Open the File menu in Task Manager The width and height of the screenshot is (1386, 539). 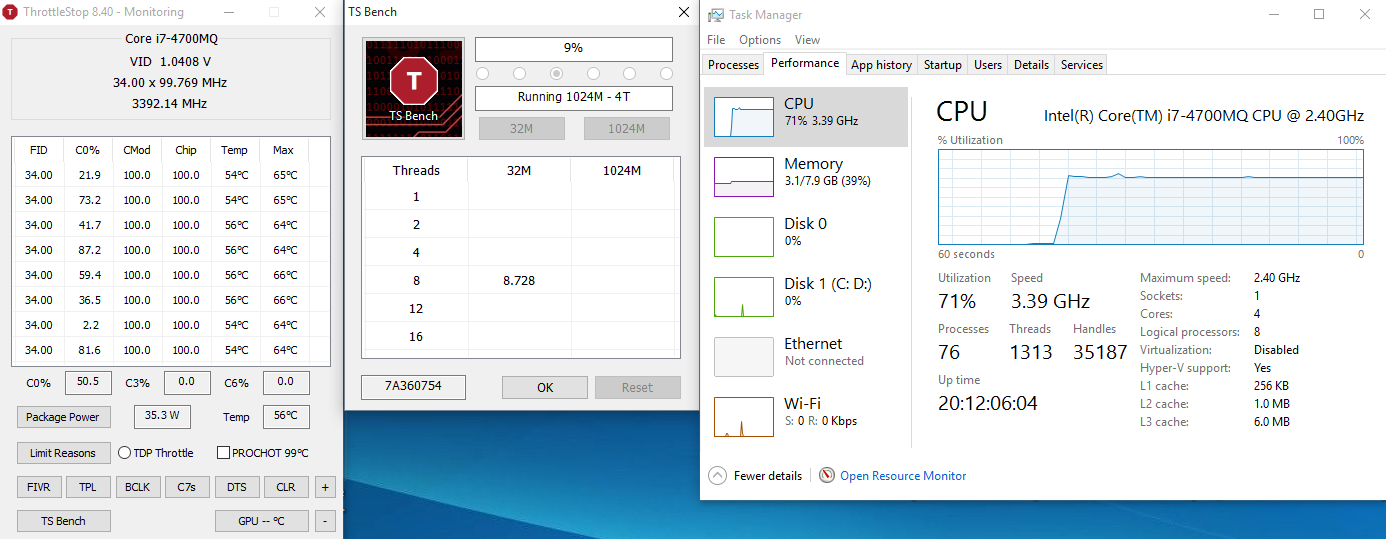pyautogui.click(x=716, y=40)
